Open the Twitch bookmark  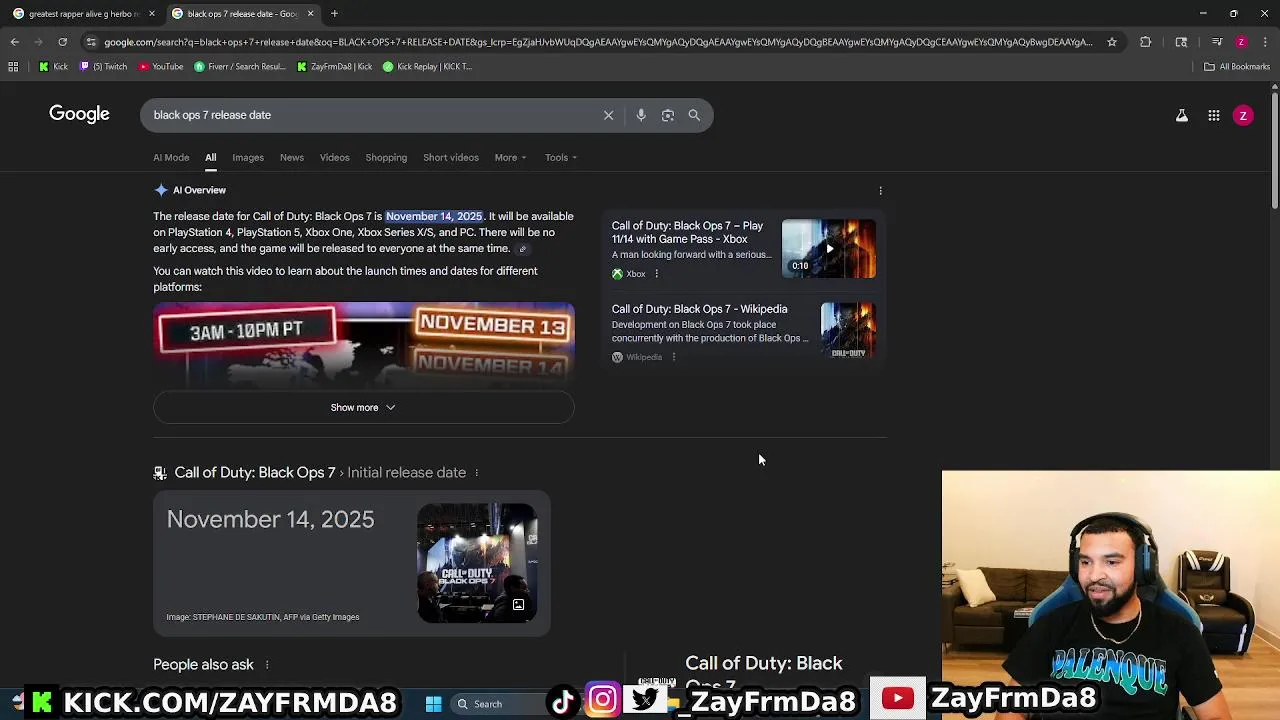point(103,67)
